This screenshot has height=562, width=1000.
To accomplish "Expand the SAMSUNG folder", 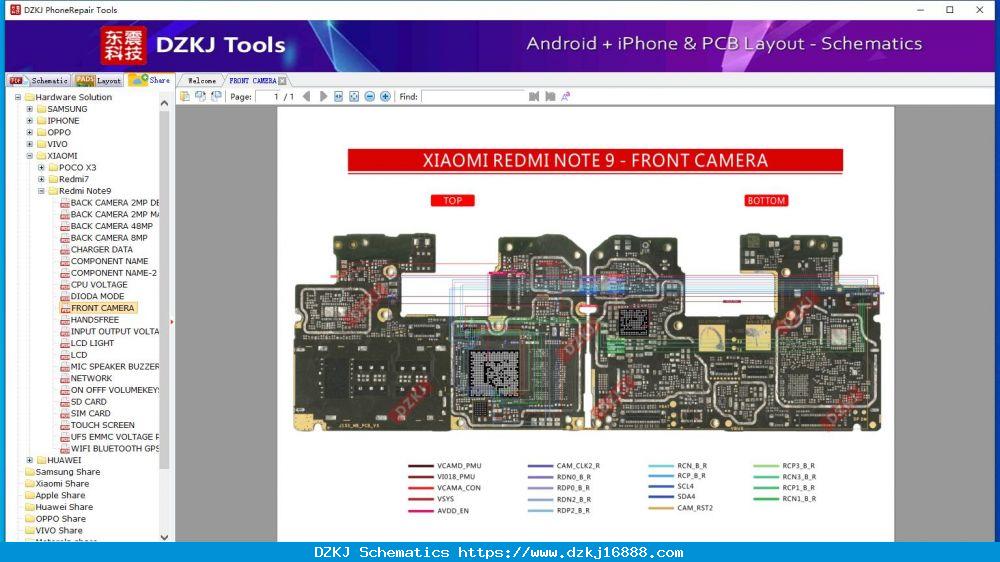I will (29, 109).
